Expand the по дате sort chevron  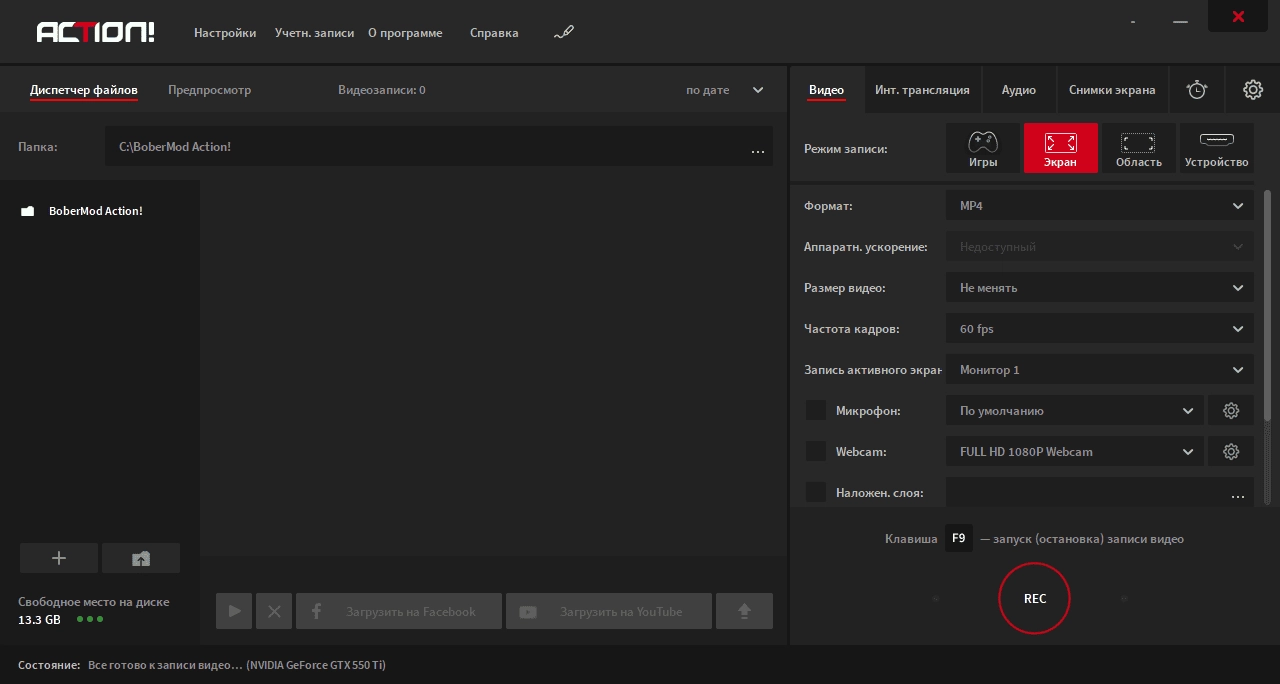(758, 90)
